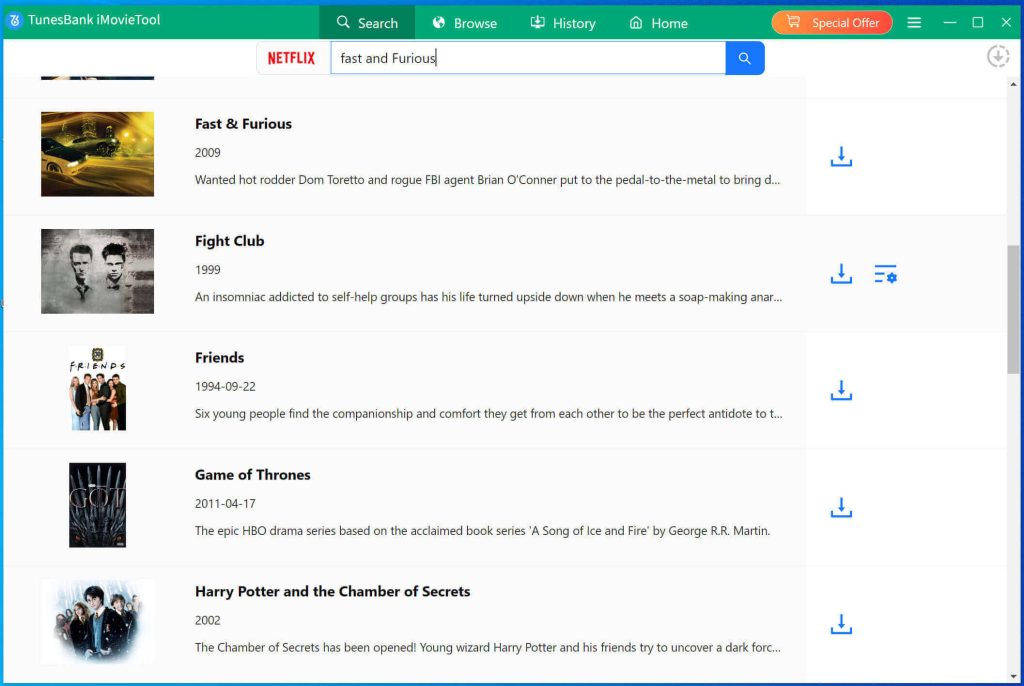Viewport: 1024px width, 686px height.
Task: Go to the Home tab
Action: [658, 23]
